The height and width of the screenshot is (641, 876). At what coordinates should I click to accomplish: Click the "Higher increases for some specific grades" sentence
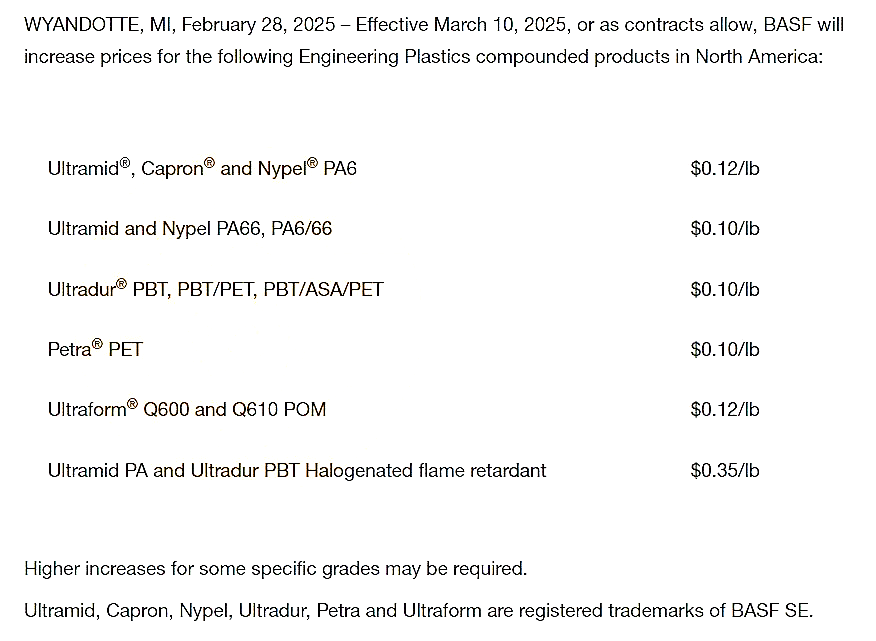click(x=275, y=569)
